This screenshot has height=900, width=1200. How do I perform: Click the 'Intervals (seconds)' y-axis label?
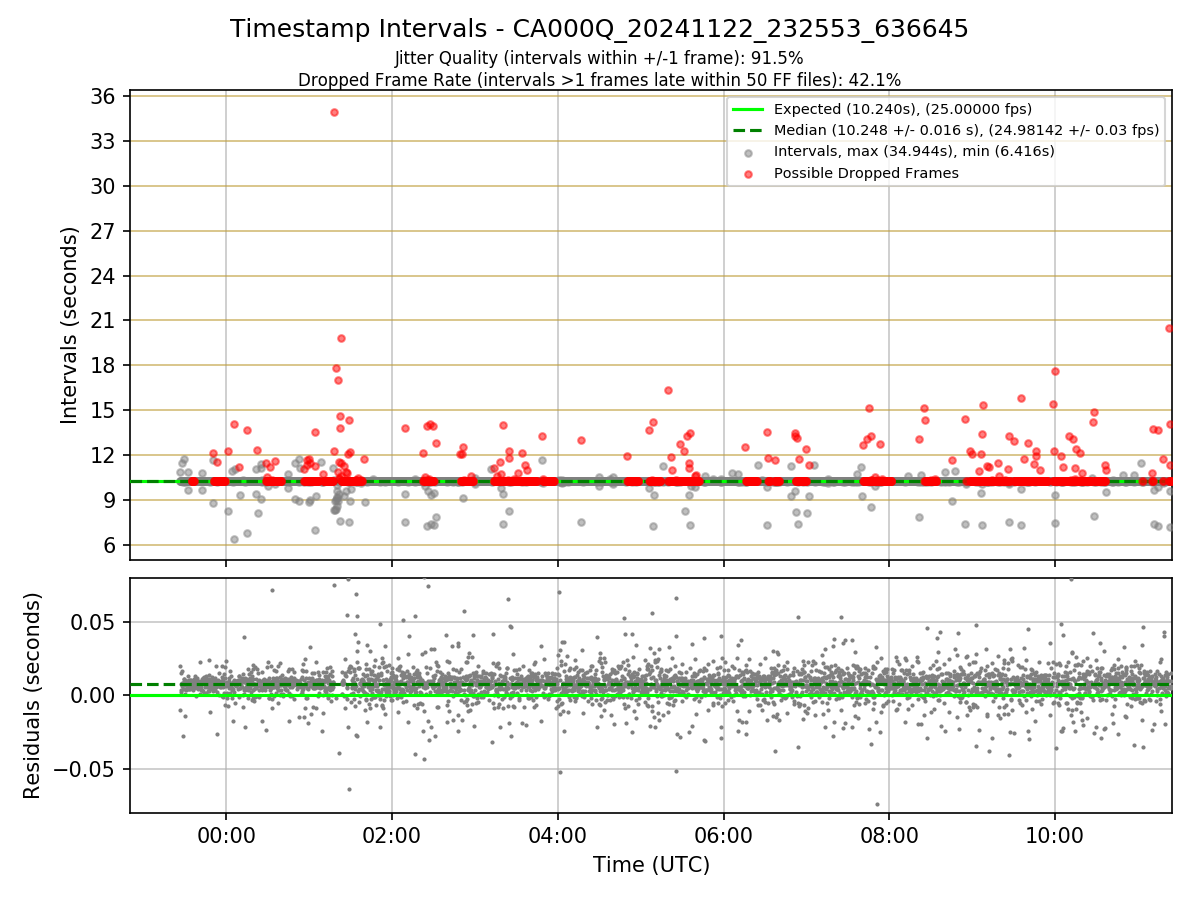tap(70, 325)
